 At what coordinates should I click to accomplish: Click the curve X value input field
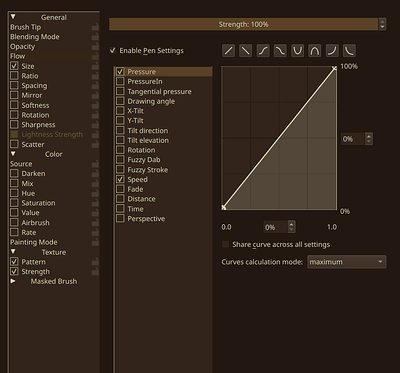click(x=275, y=227)
